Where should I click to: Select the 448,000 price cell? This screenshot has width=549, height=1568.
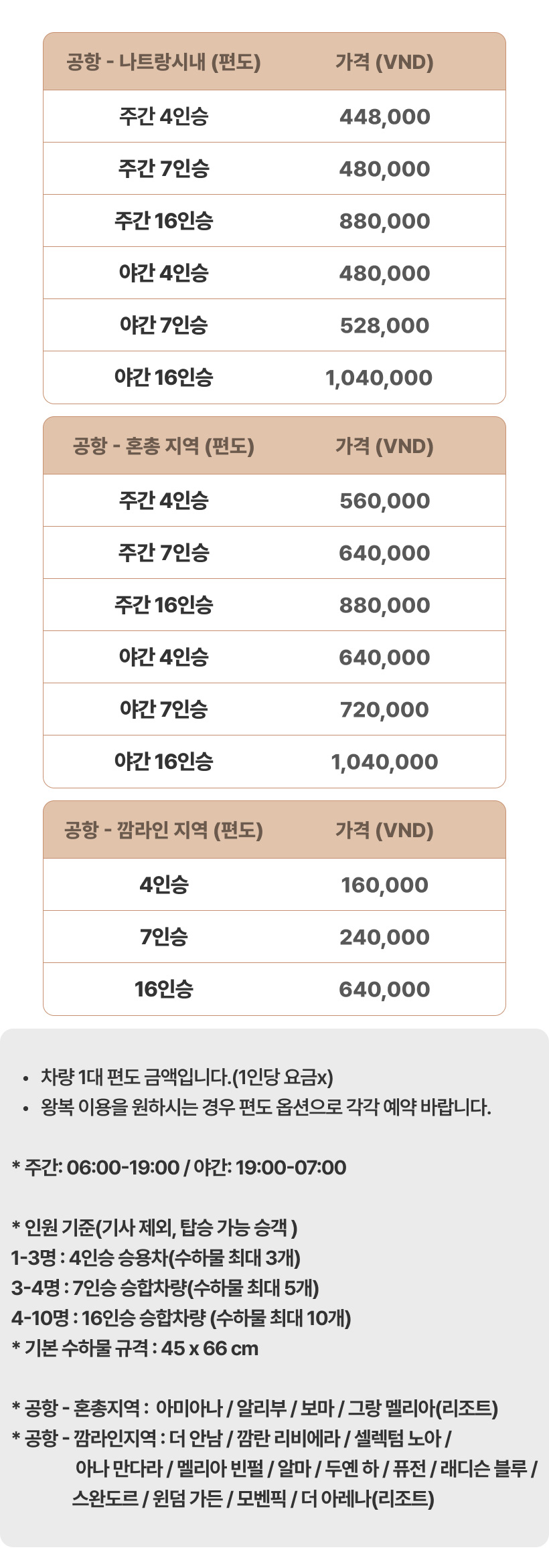[x=384, y=117]
